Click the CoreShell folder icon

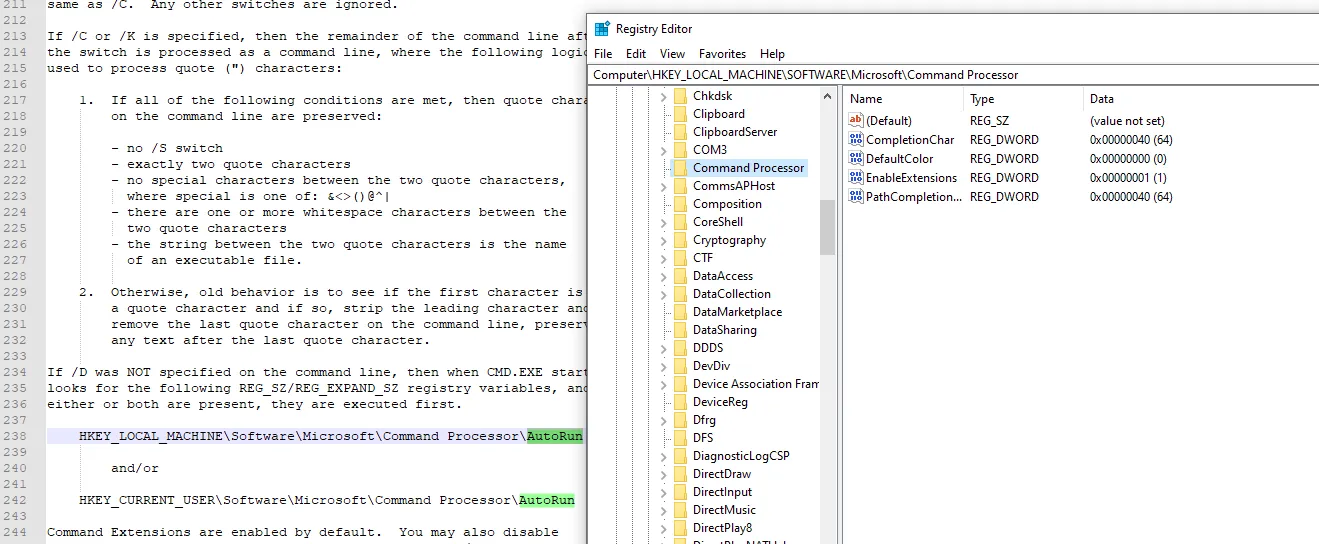pos(680,222)
